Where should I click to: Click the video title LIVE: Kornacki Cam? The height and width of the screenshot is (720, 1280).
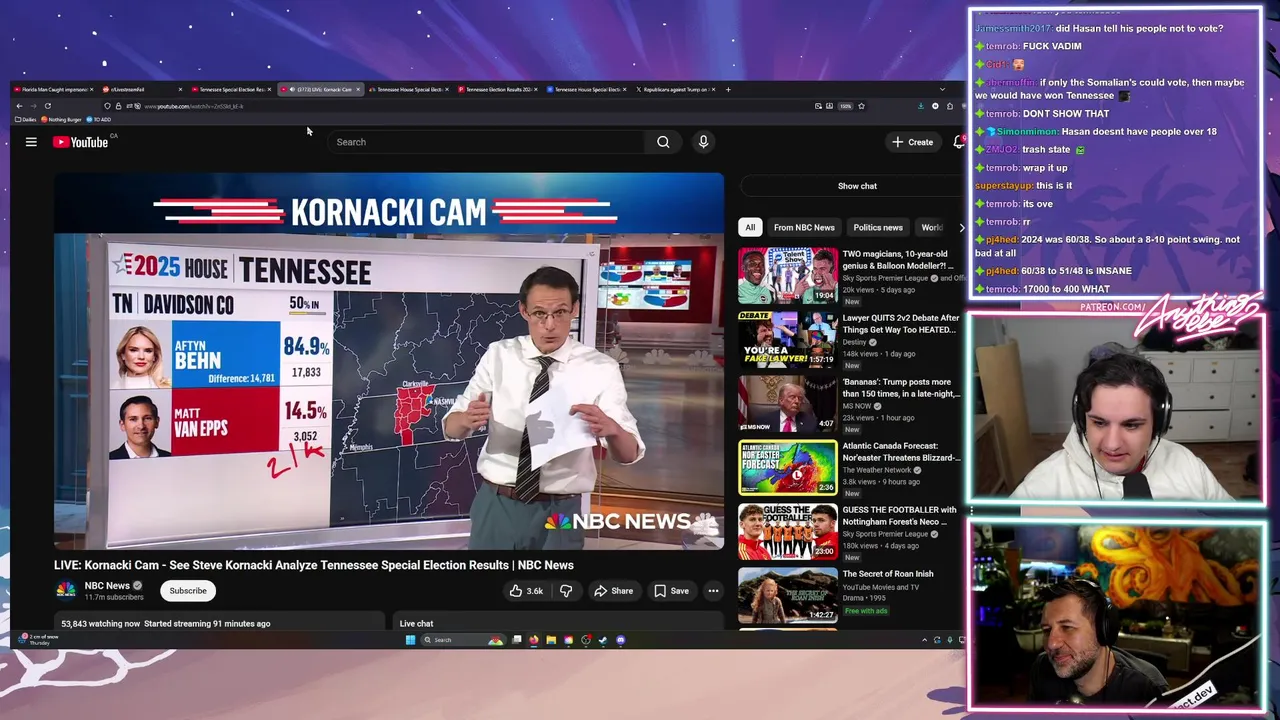[x=314, y=565]
